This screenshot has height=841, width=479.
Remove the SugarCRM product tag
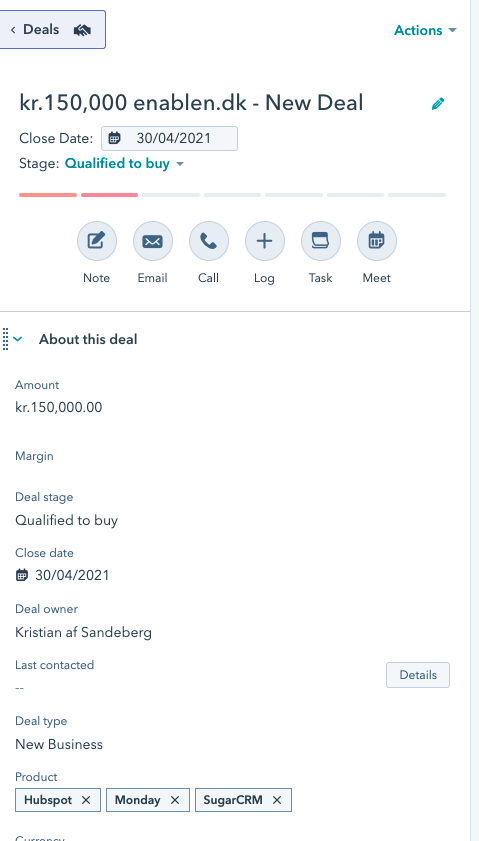click(x=277, y=800)
